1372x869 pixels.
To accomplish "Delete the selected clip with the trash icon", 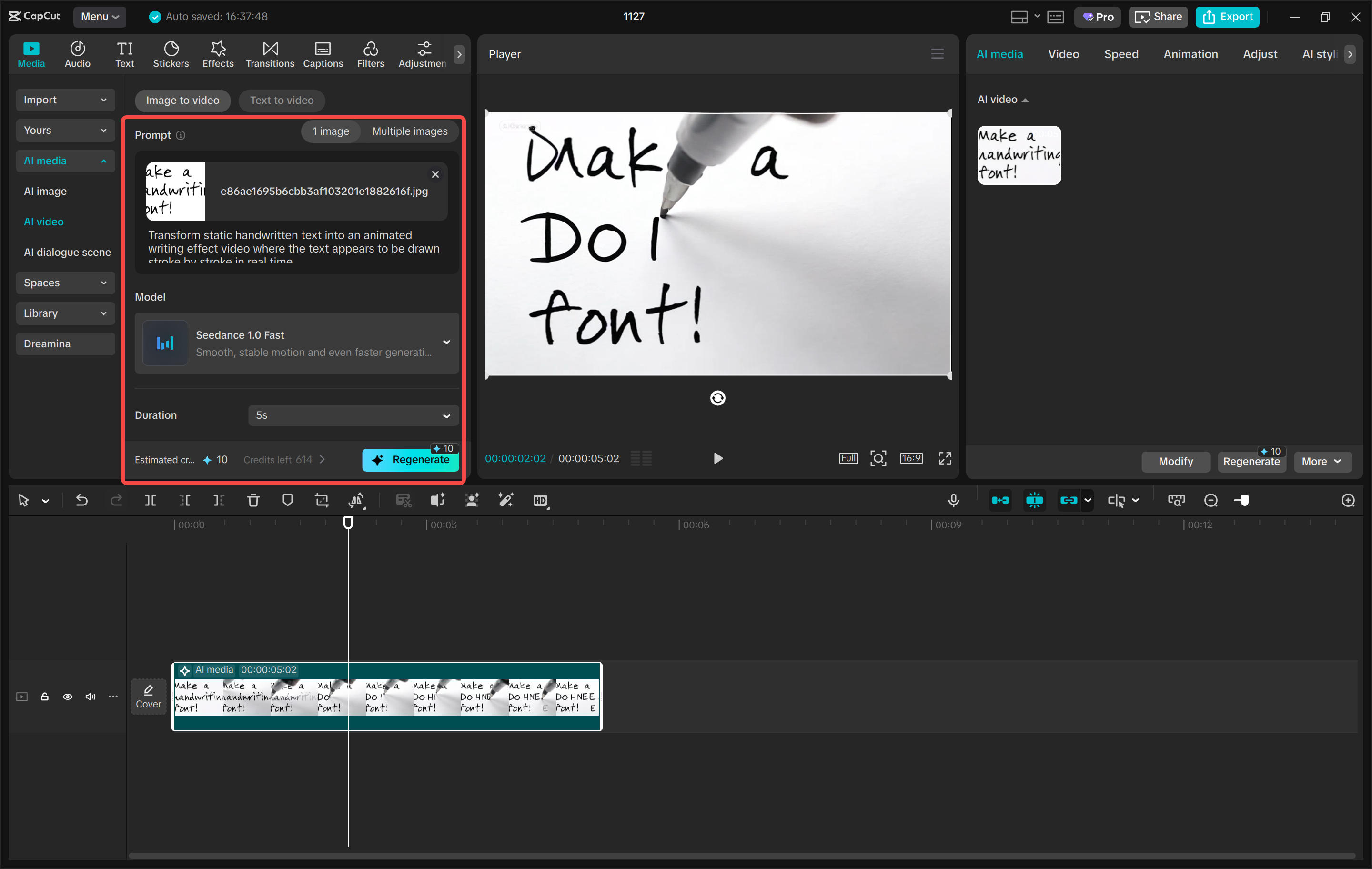I will tap(253, 500).
